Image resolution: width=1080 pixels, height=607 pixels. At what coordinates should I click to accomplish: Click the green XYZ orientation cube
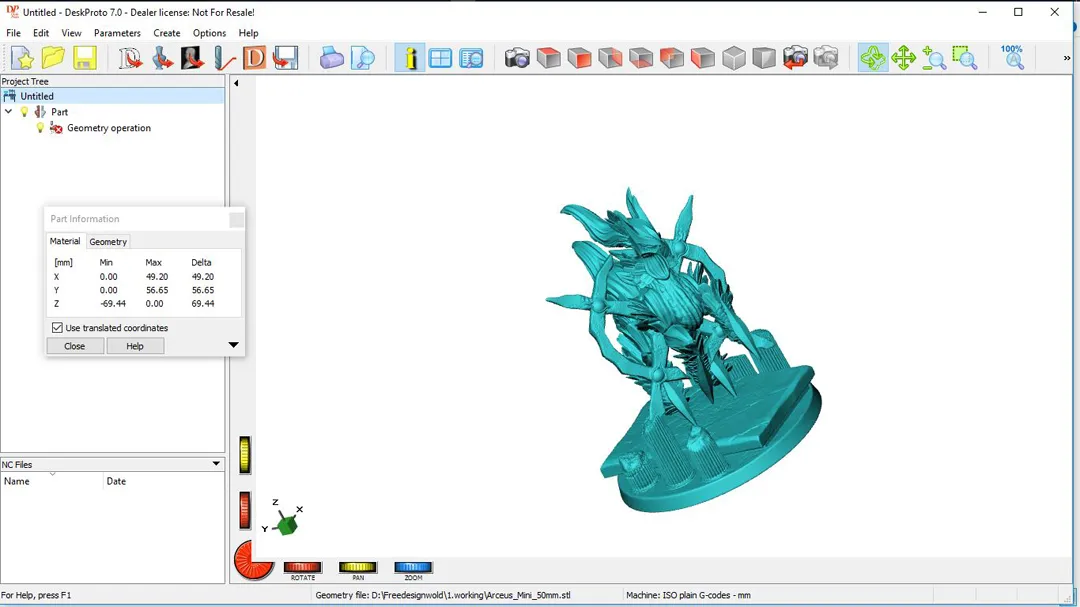point(287,526)
